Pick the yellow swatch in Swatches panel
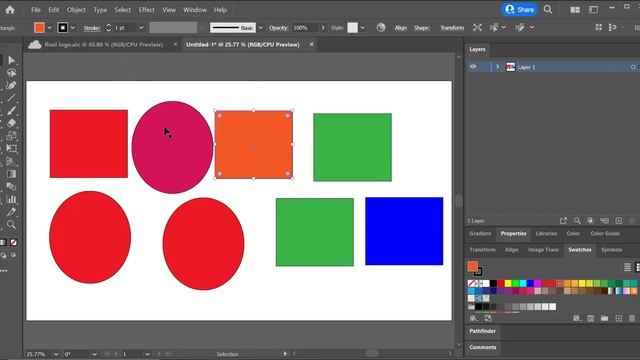640x360 pixels. pos(508,283)
